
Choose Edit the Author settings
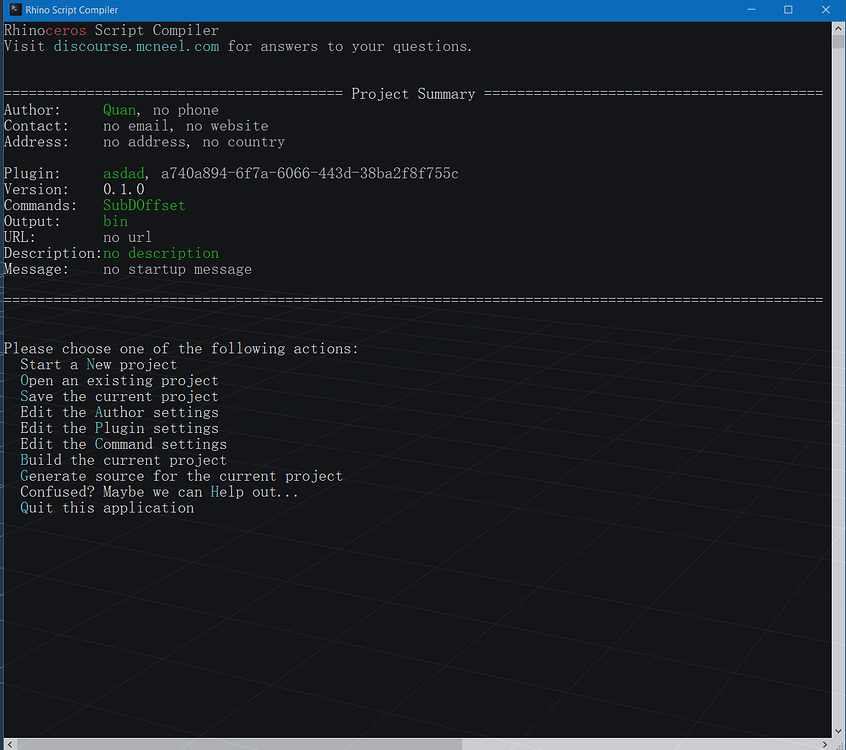[x=119, y=412]
